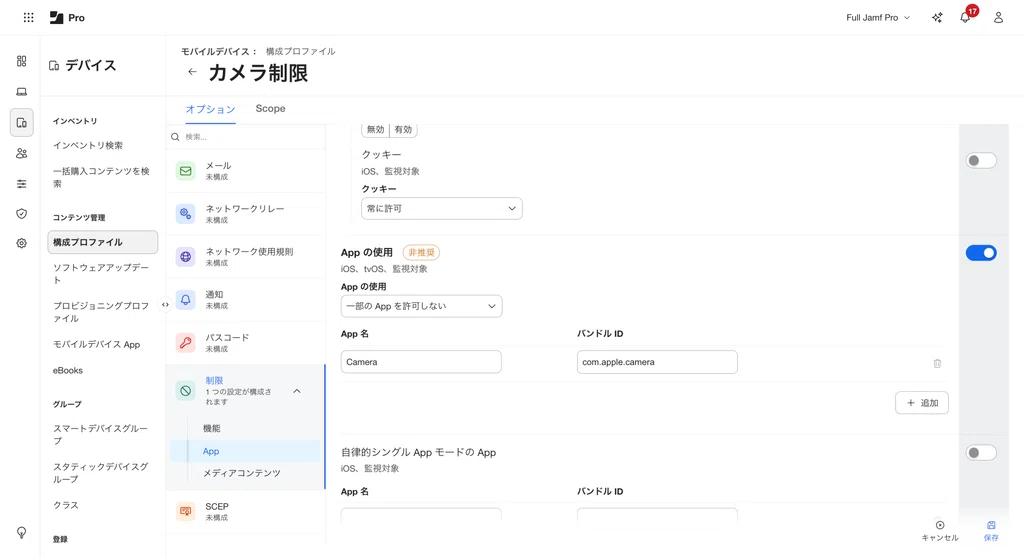Click the com.apple.camera bundle ID field
The image size is (1024, 558).
[x=657, y=362]
